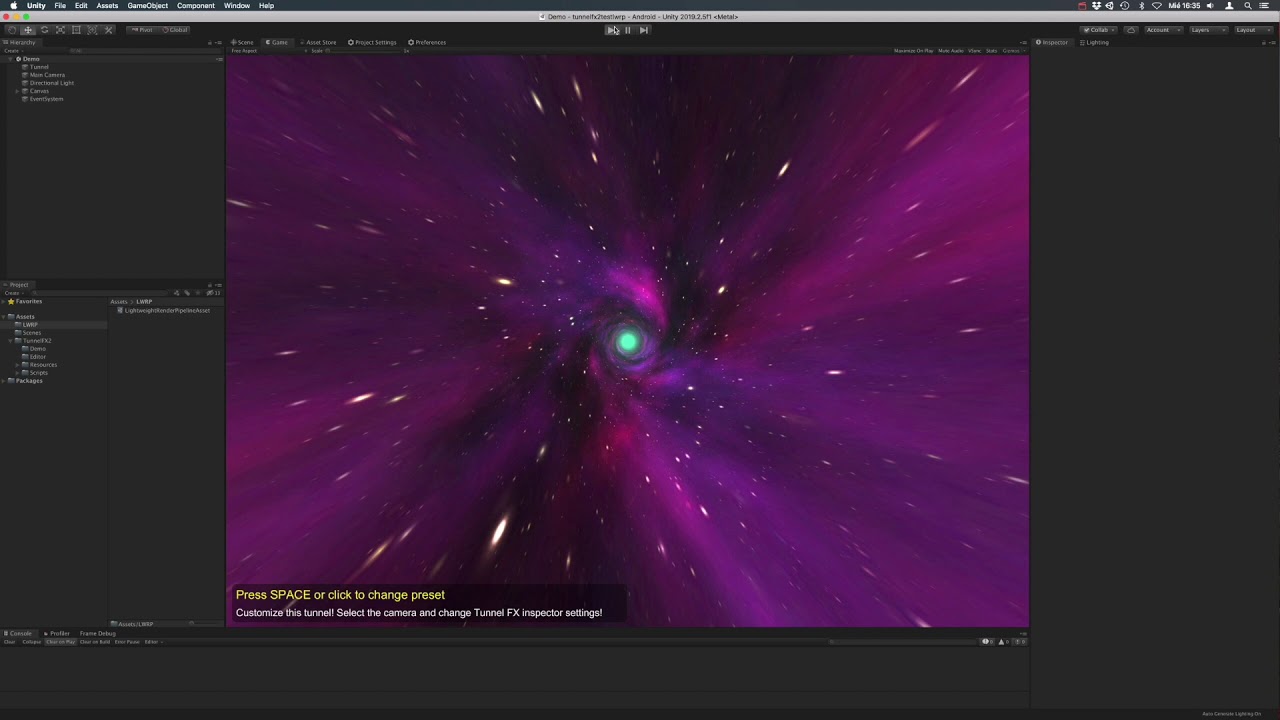Toggle Error Pause in console

(x=127, y=642)
